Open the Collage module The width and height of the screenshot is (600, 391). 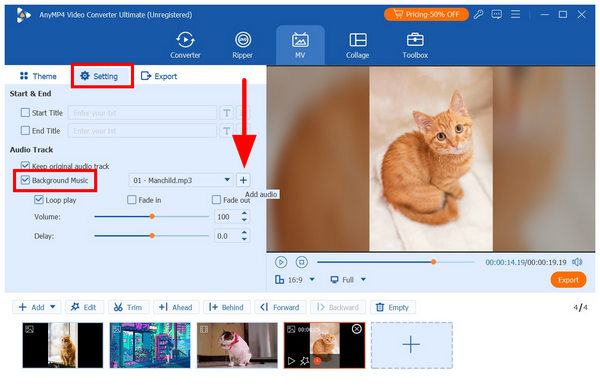point(357,45)
